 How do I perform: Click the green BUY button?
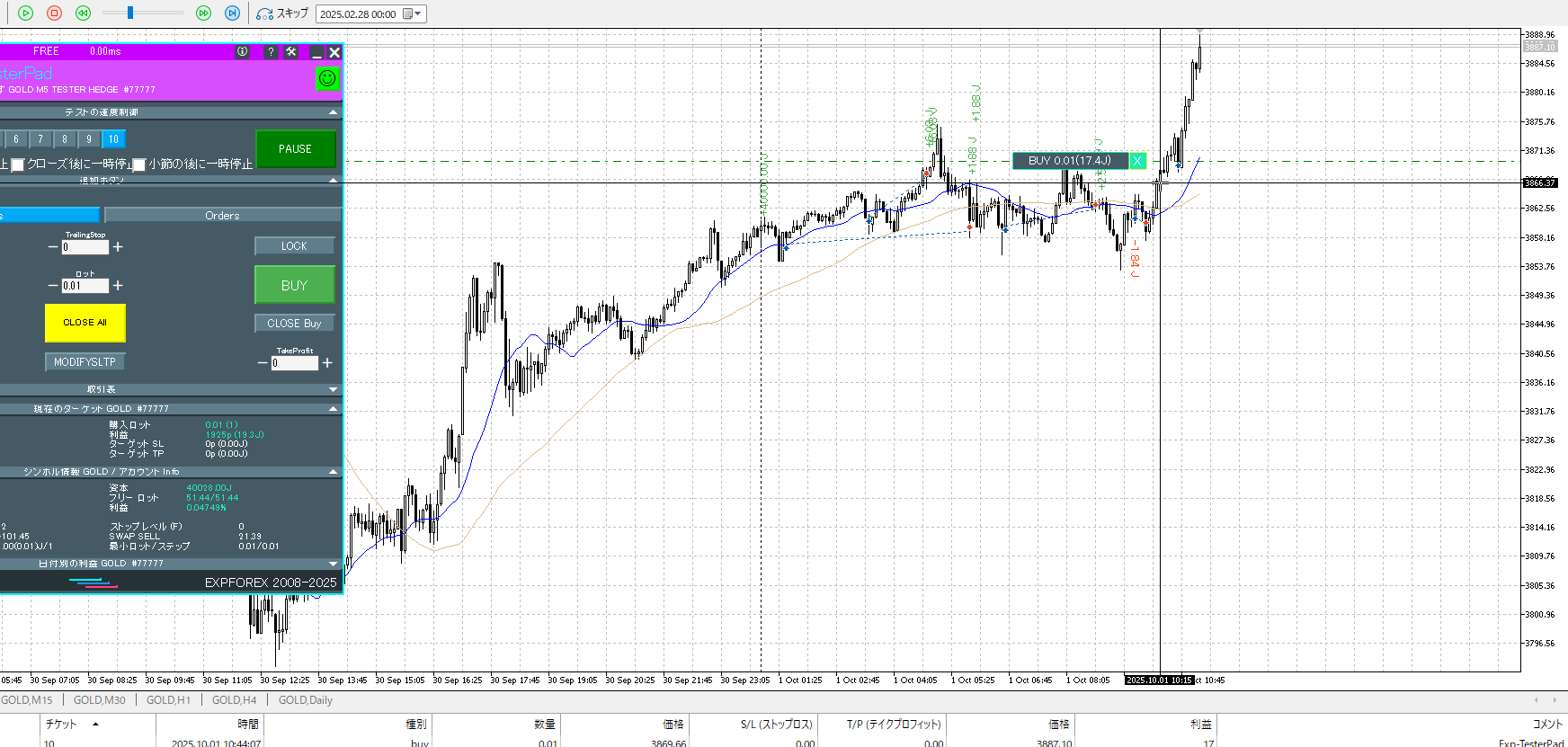click(294, 285)
